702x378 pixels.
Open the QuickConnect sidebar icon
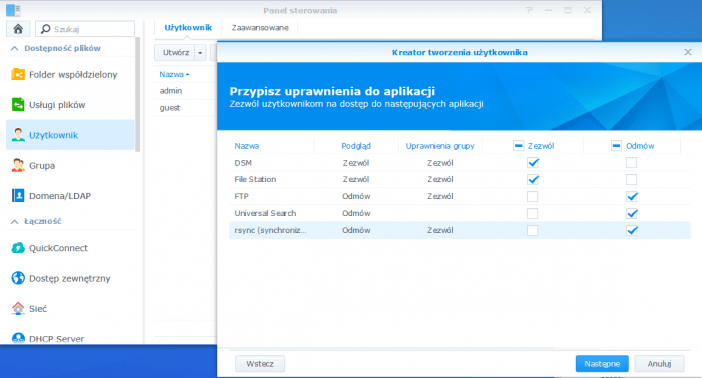point(18,248)
